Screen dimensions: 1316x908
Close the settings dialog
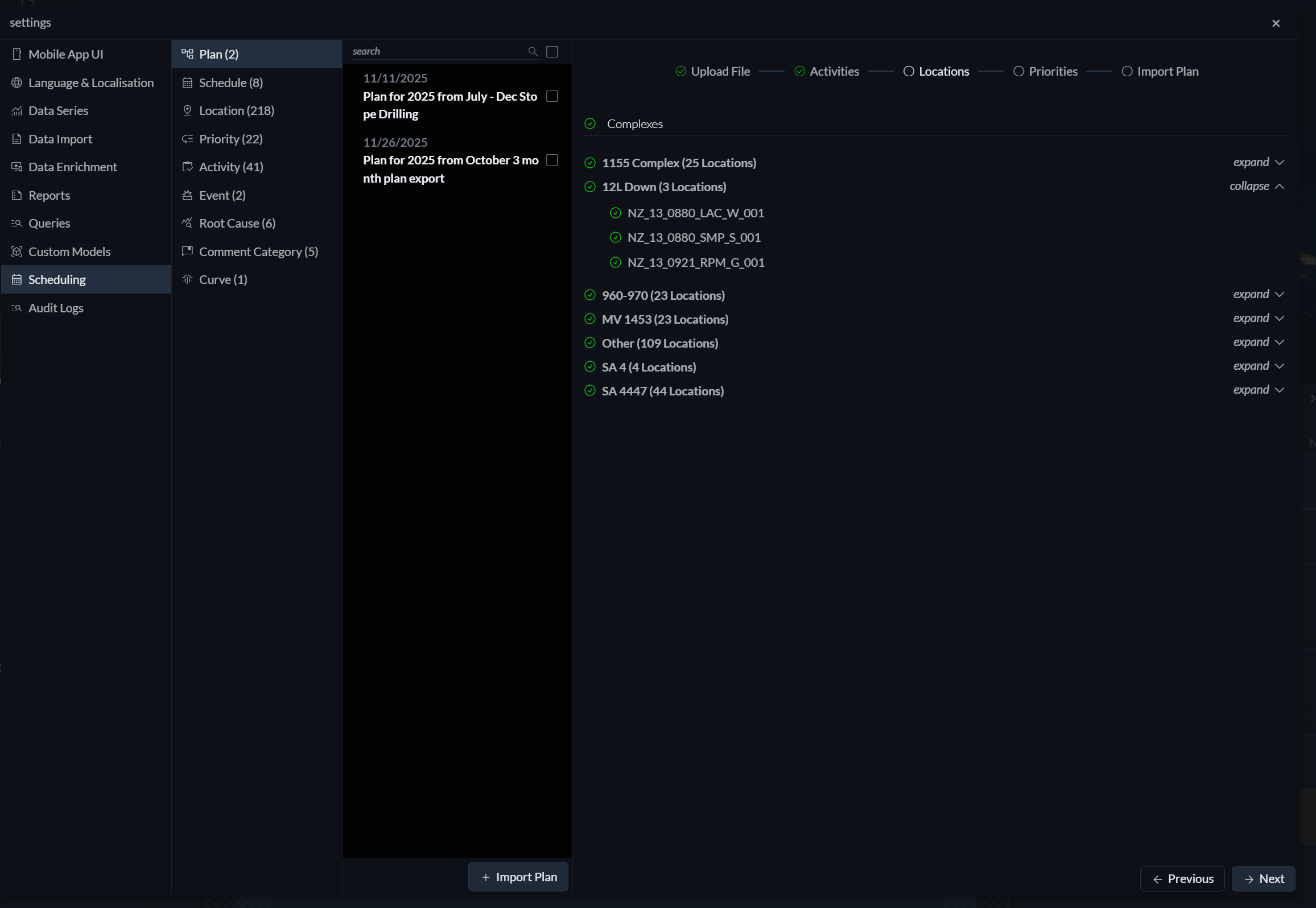1276,23
